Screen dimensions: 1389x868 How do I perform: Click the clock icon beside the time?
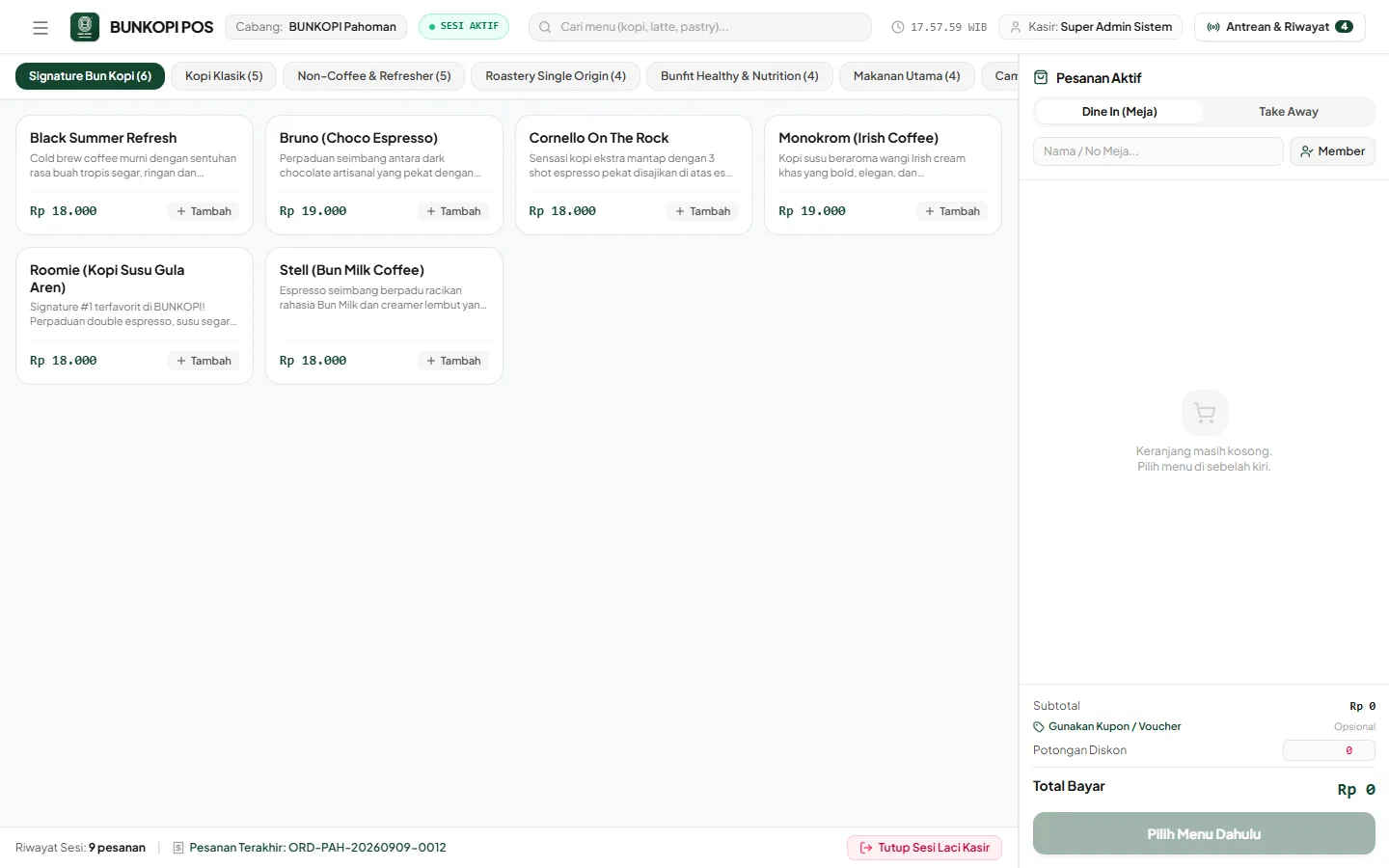[898, 27]
